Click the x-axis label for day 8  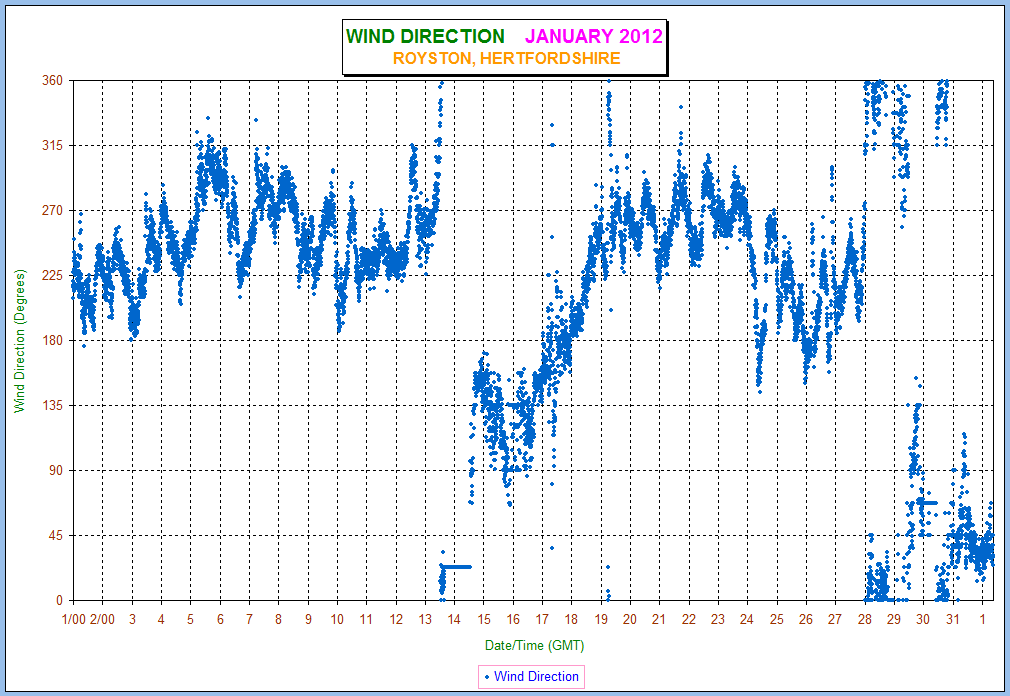pyautogui.click(x=278, y=619)
